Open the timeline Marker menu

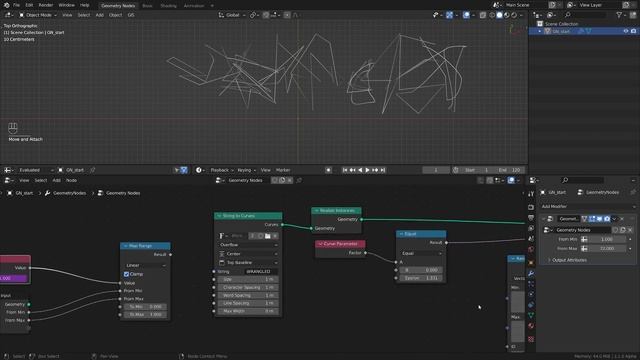click(283, 170)
